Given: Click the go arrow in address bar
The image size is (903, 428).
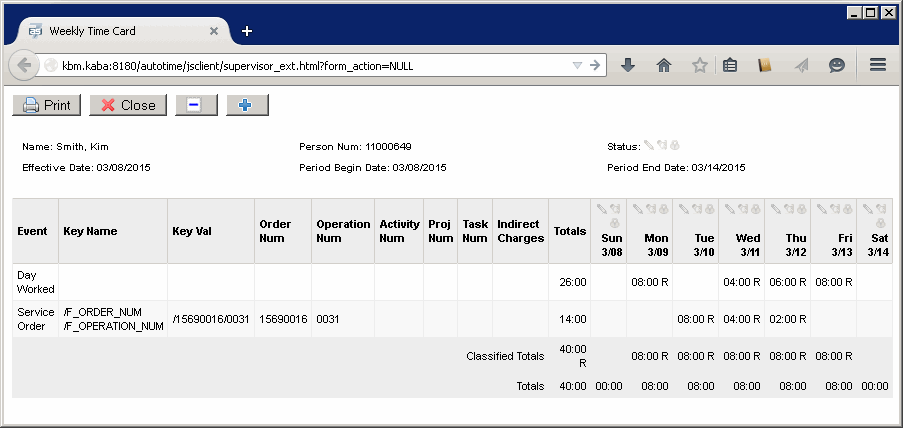Looking at the screenshot, I should click(594, 66).
